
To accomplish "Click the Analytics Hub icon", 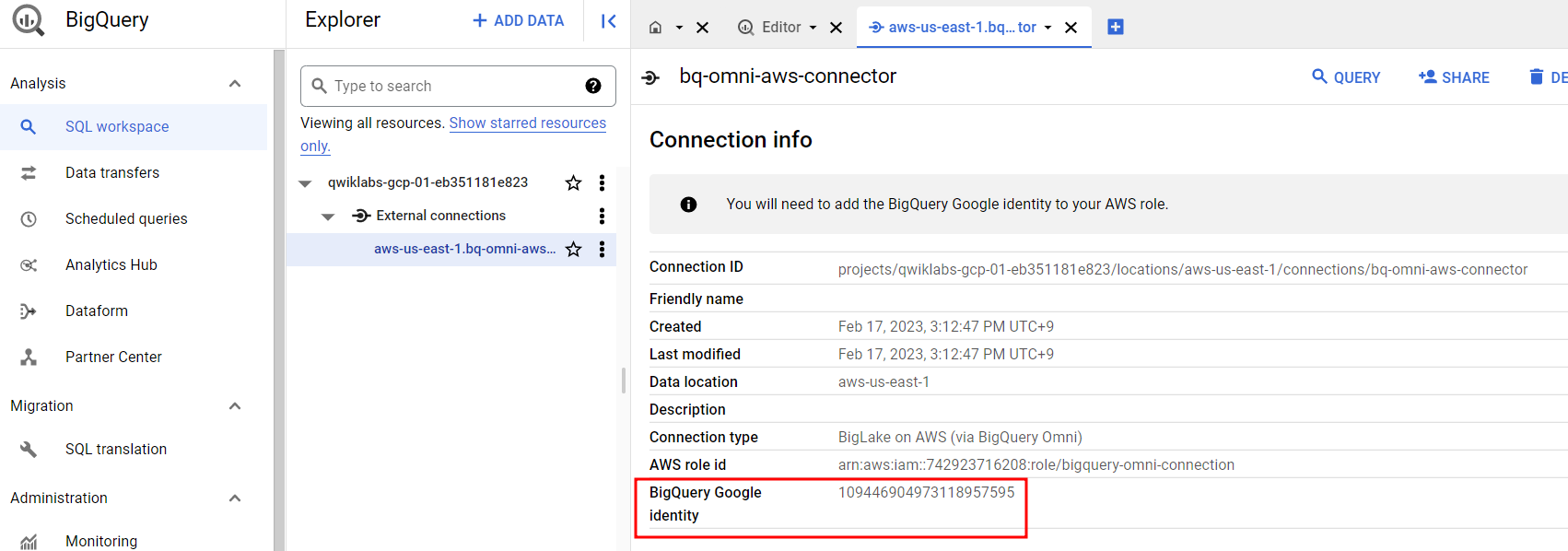I will click(29, 265).
